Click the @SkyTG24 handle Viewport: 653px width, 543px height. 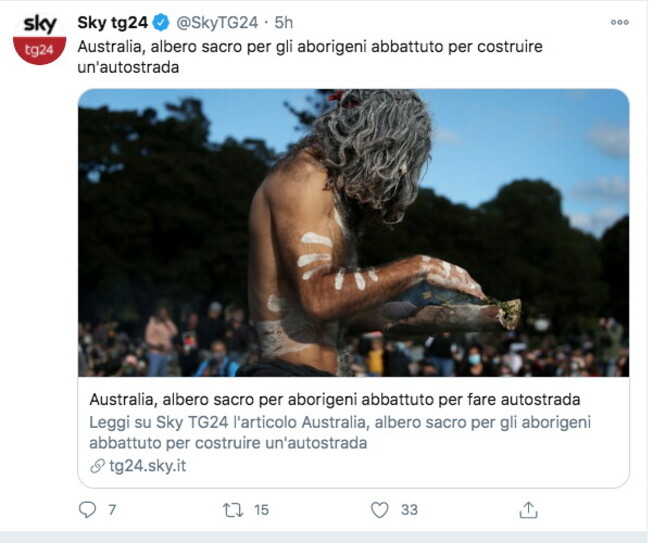click(217, 22)
